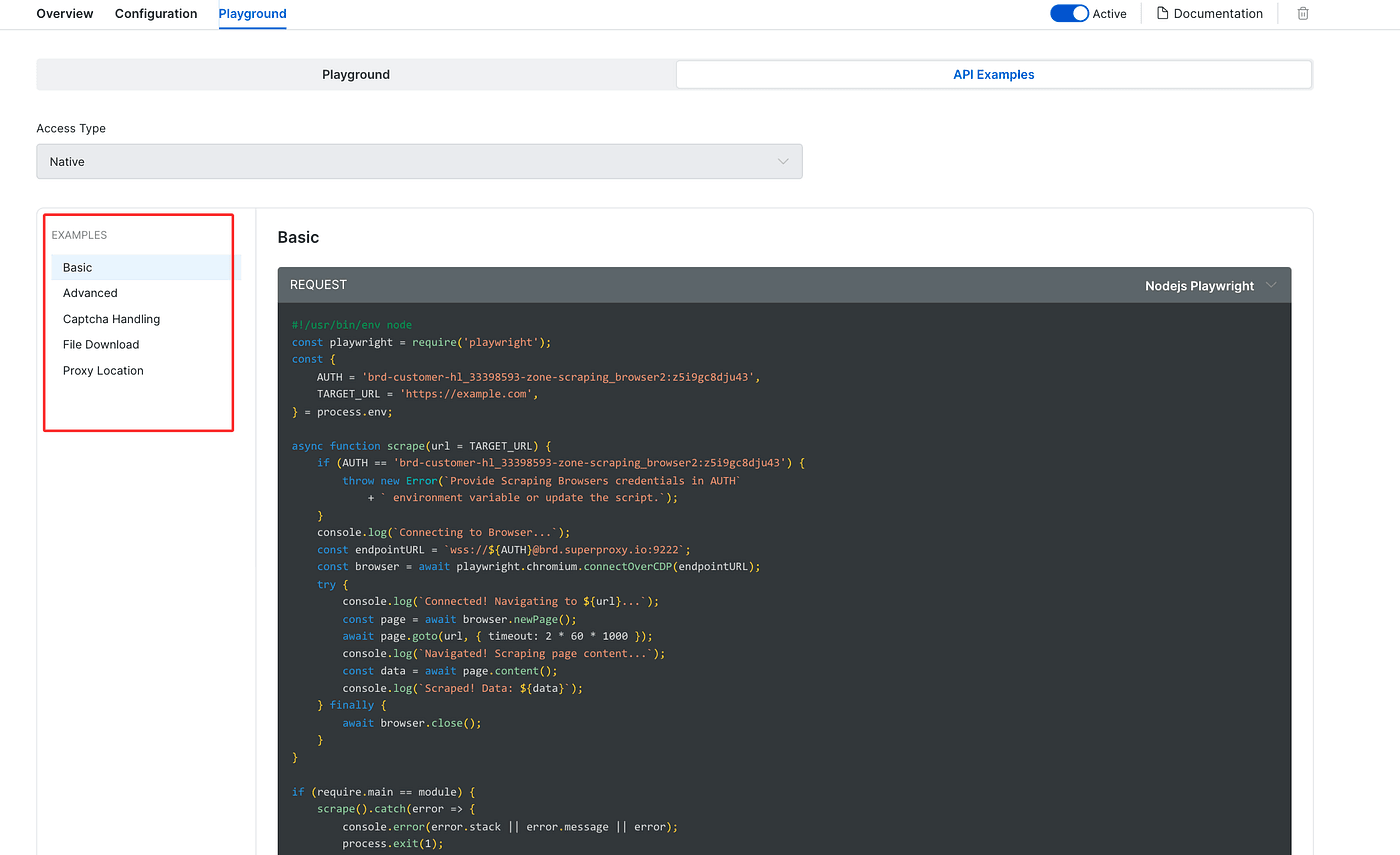Show the File Download example
1400x855 pixels.
(101, 345)
